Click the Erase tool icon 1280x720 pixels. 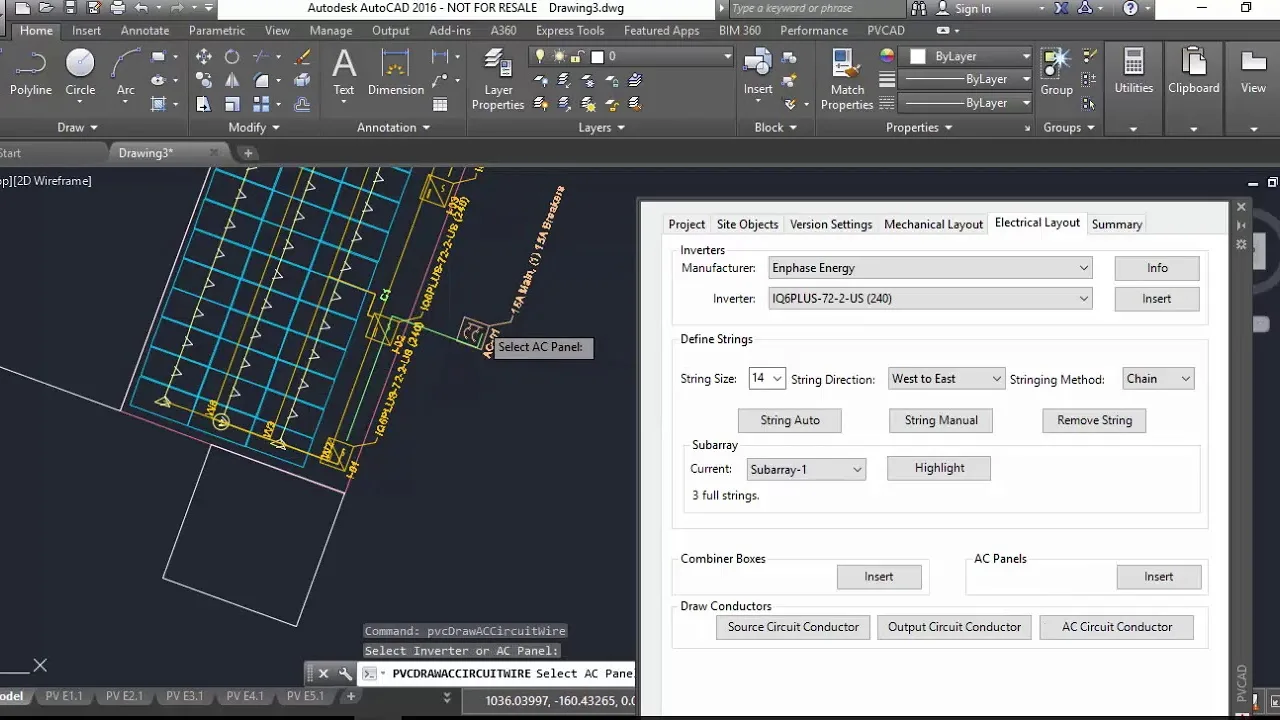301,57
